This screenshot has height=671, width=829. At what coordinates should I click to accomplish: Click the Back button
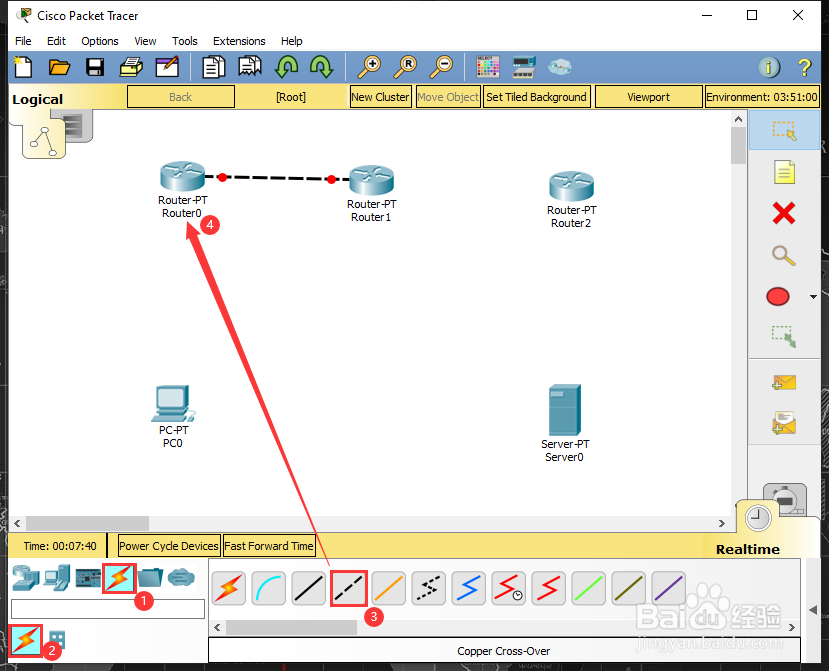[x=181, y=97]
